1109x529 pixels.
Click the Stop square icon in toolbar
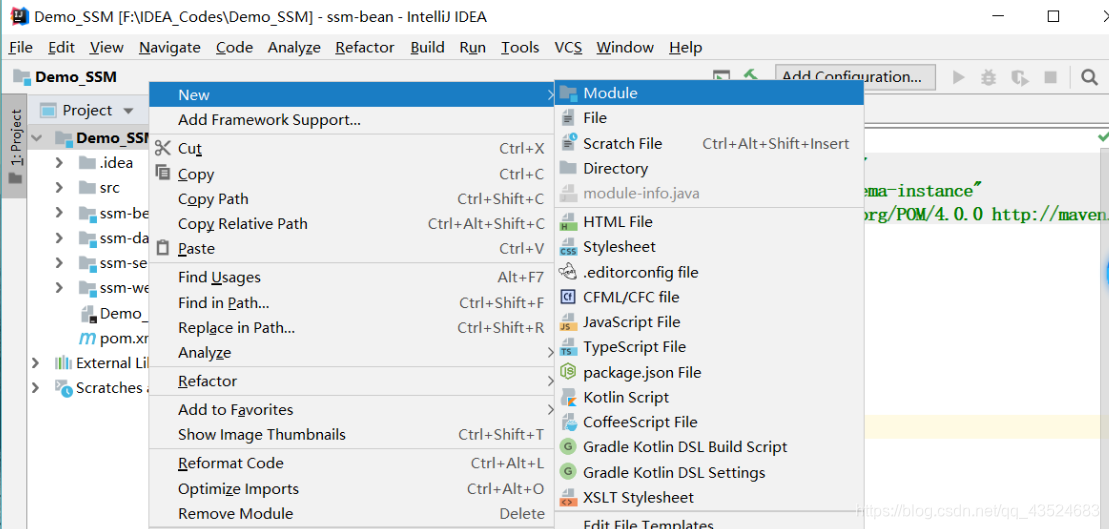[x=1050, y=76]
